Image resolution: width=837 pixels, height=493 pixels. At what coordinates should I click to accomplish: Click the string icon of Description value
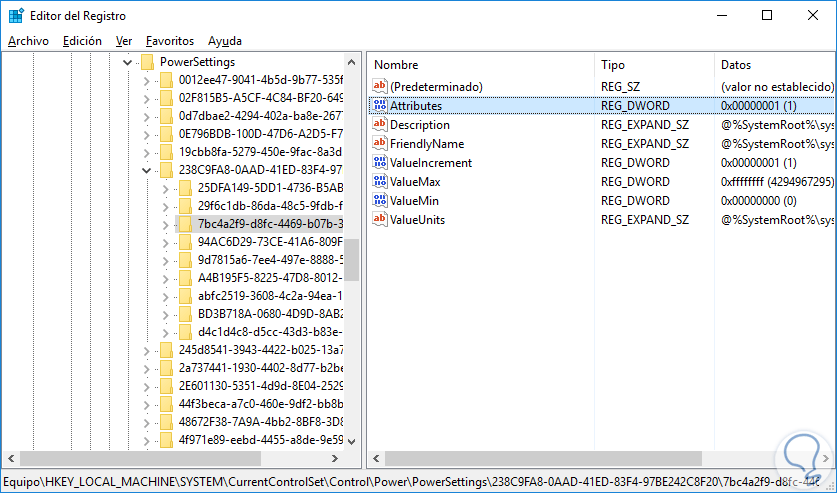pyautogui.click(x=380, y=124)
